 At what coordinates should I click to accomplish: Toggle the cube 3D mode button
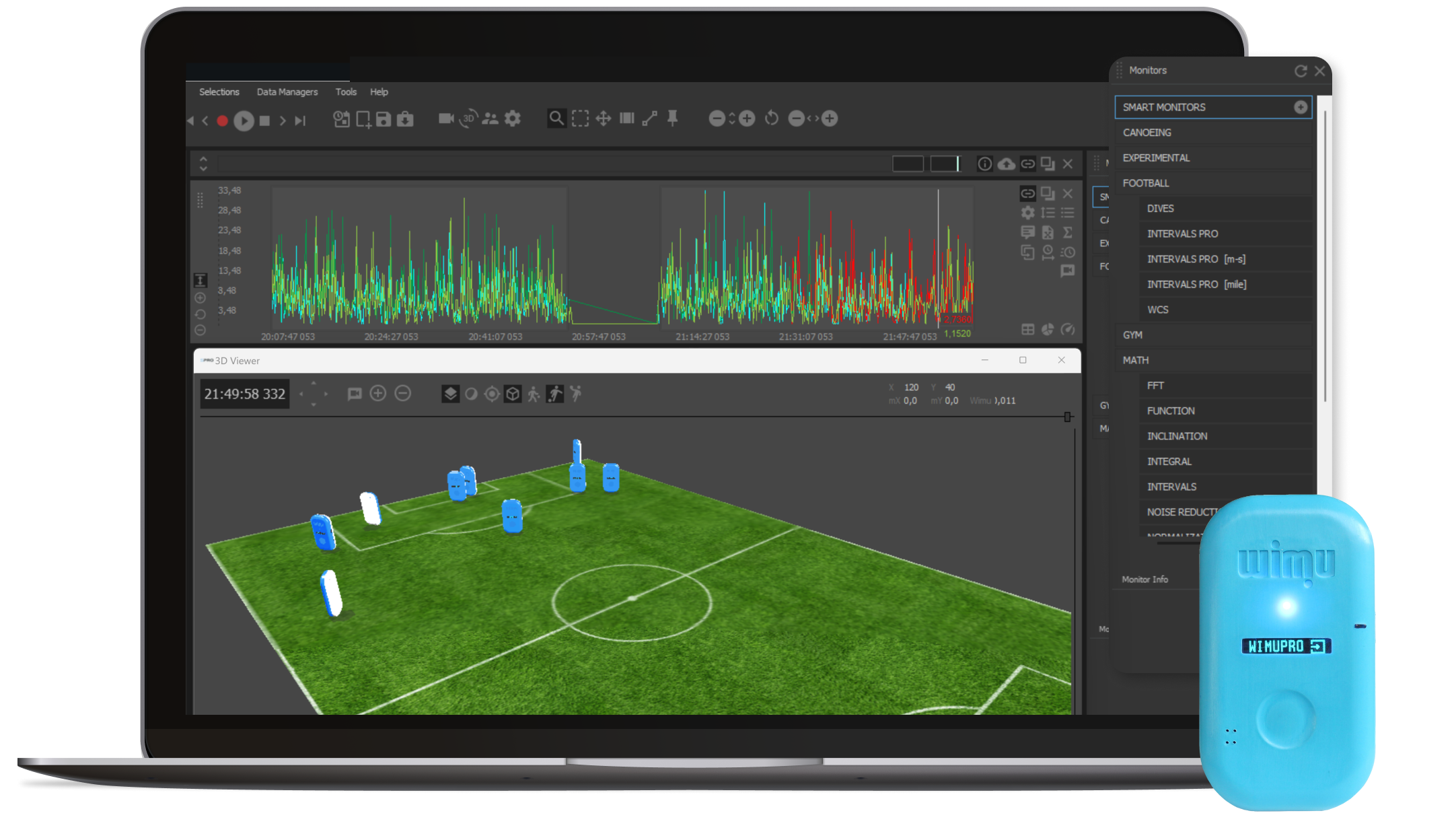coord(513,394)
